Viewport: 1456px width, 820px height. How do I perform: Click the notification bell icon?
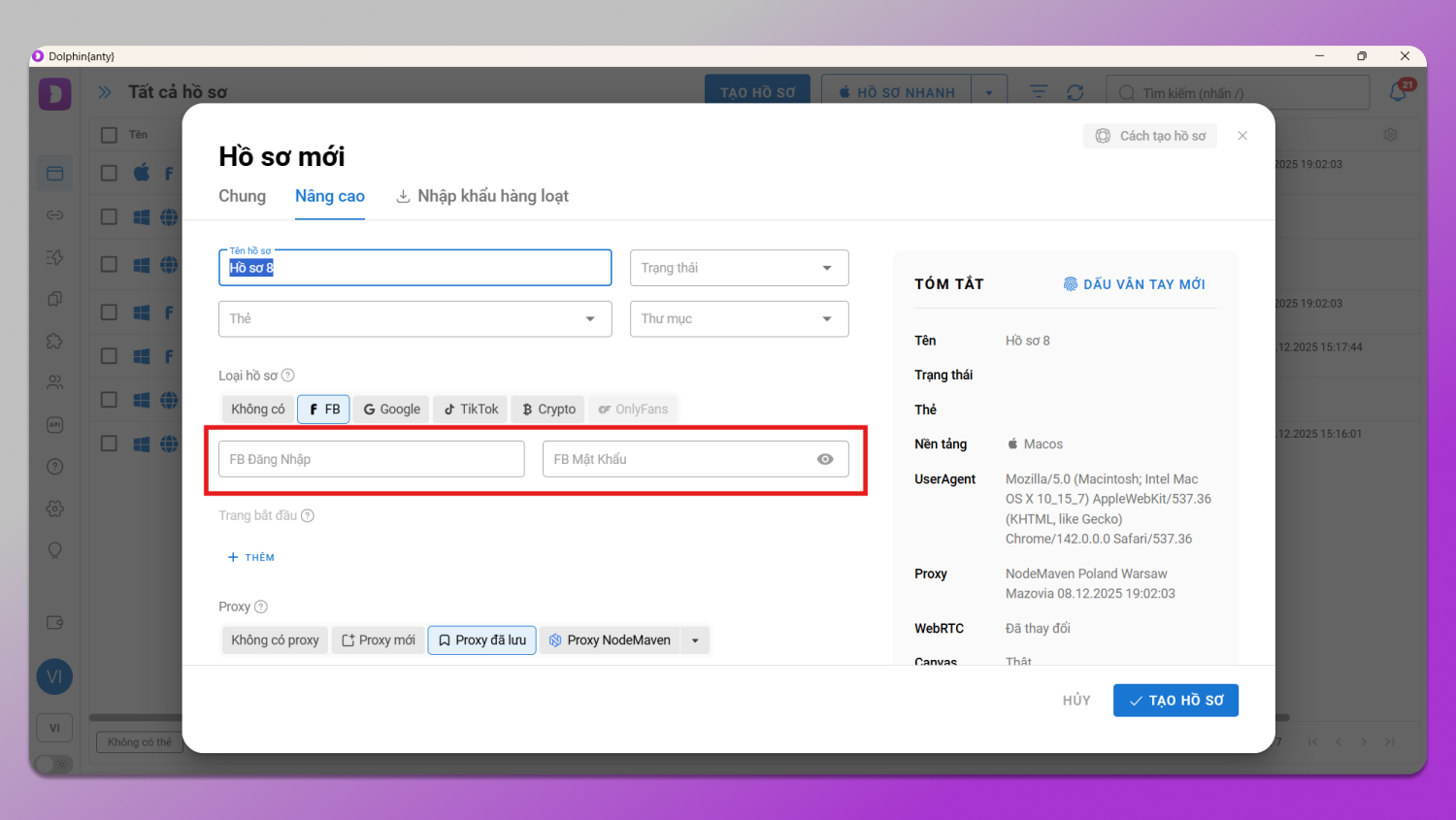tap(1398, 92)
